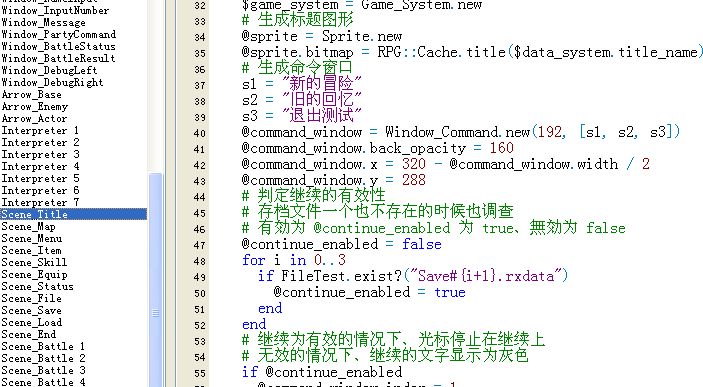Screen dimensions: 703x387
Task: Select Window_DebugRight script entry
Action: [52, 83]
